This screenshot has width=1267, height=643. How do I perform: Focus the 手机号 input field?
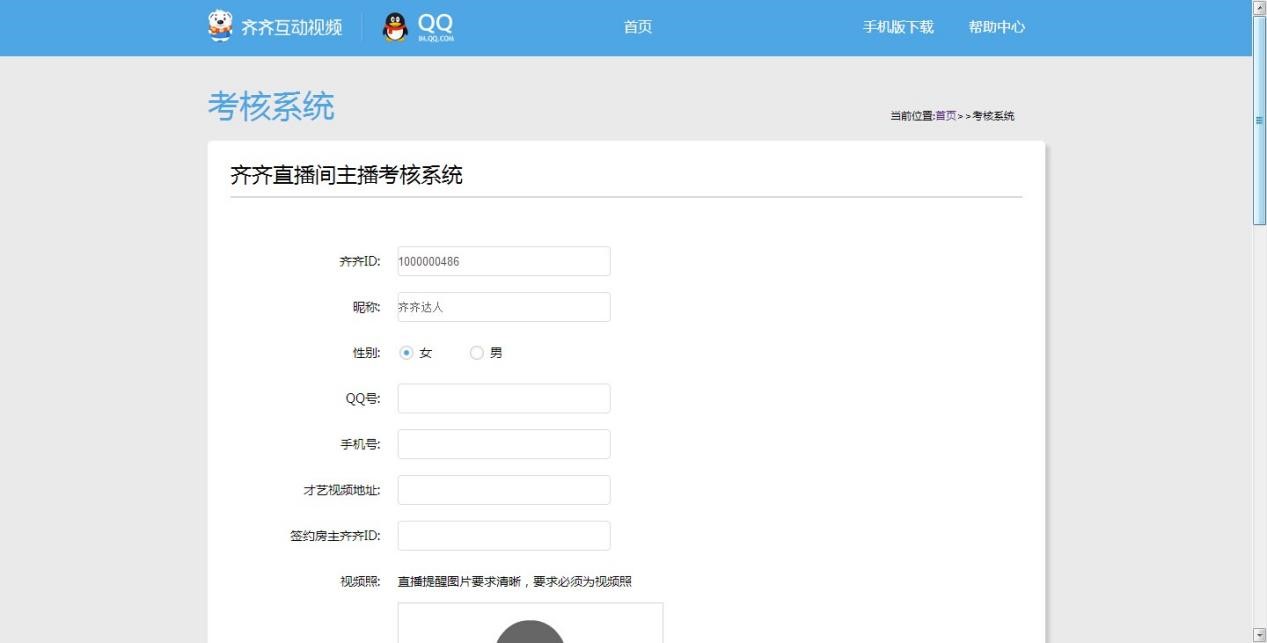coord(504,444)
